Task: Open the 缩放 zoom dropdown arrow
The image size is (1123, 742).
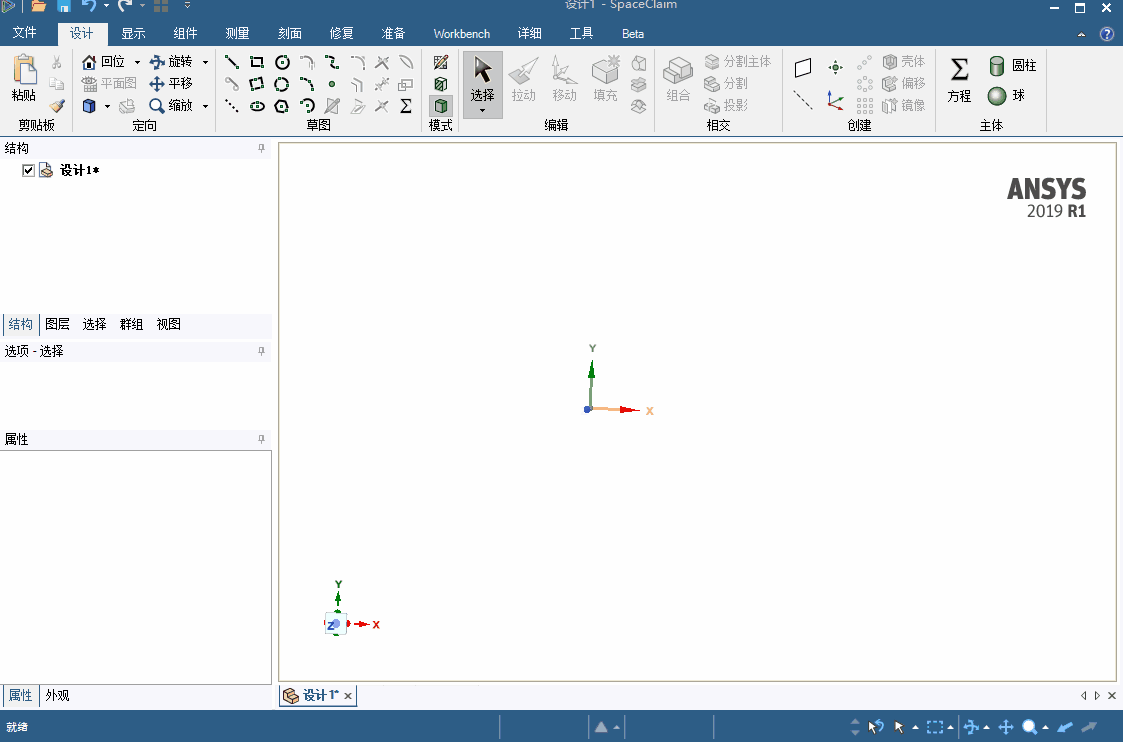Action: 206,106
